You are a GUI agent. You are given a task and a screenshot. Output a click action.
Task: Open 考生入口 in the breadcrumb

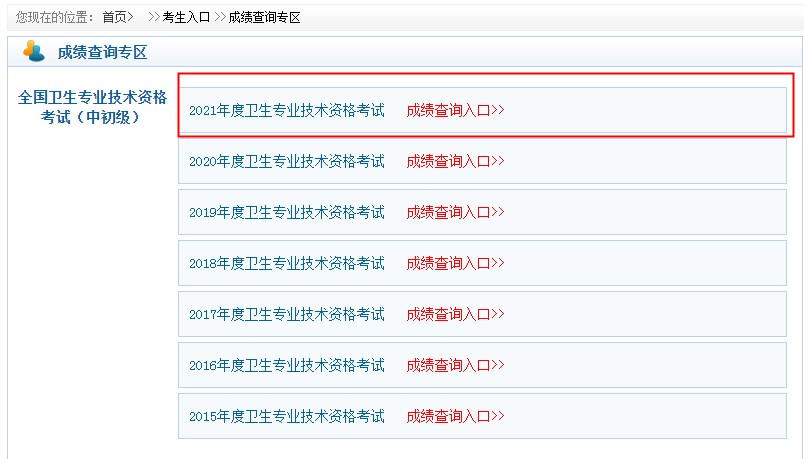pyautogui.click(x=186, y=18)
